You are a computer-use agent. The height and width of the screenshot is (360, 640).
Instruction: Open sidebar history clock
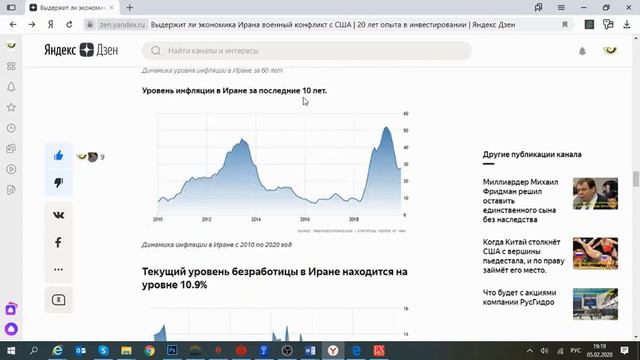point(11,128)
